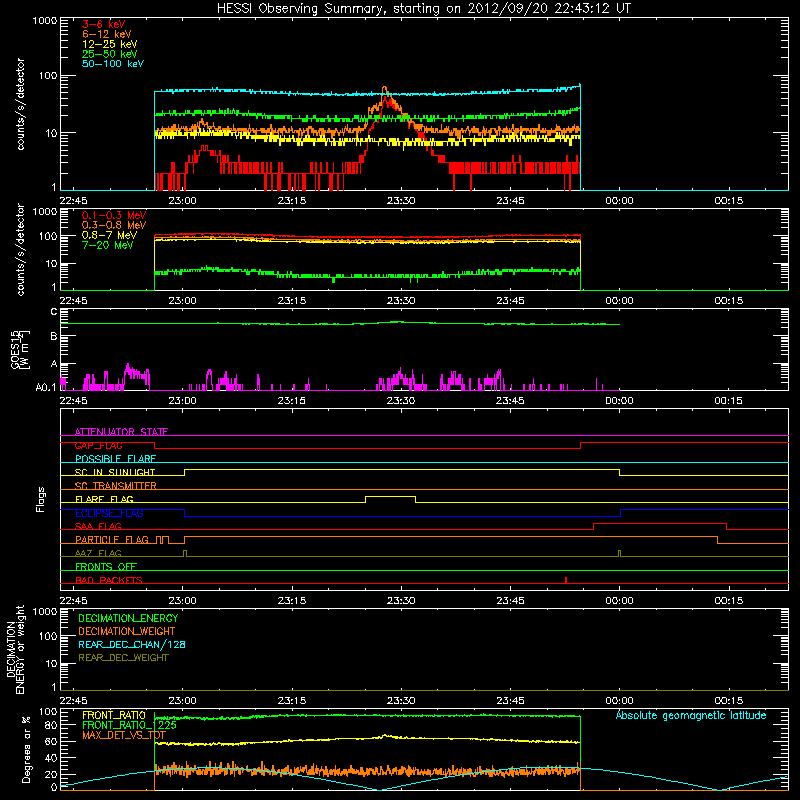Click the REAR_DEC_WEIGHT legend label

click(x=123, y=658)
